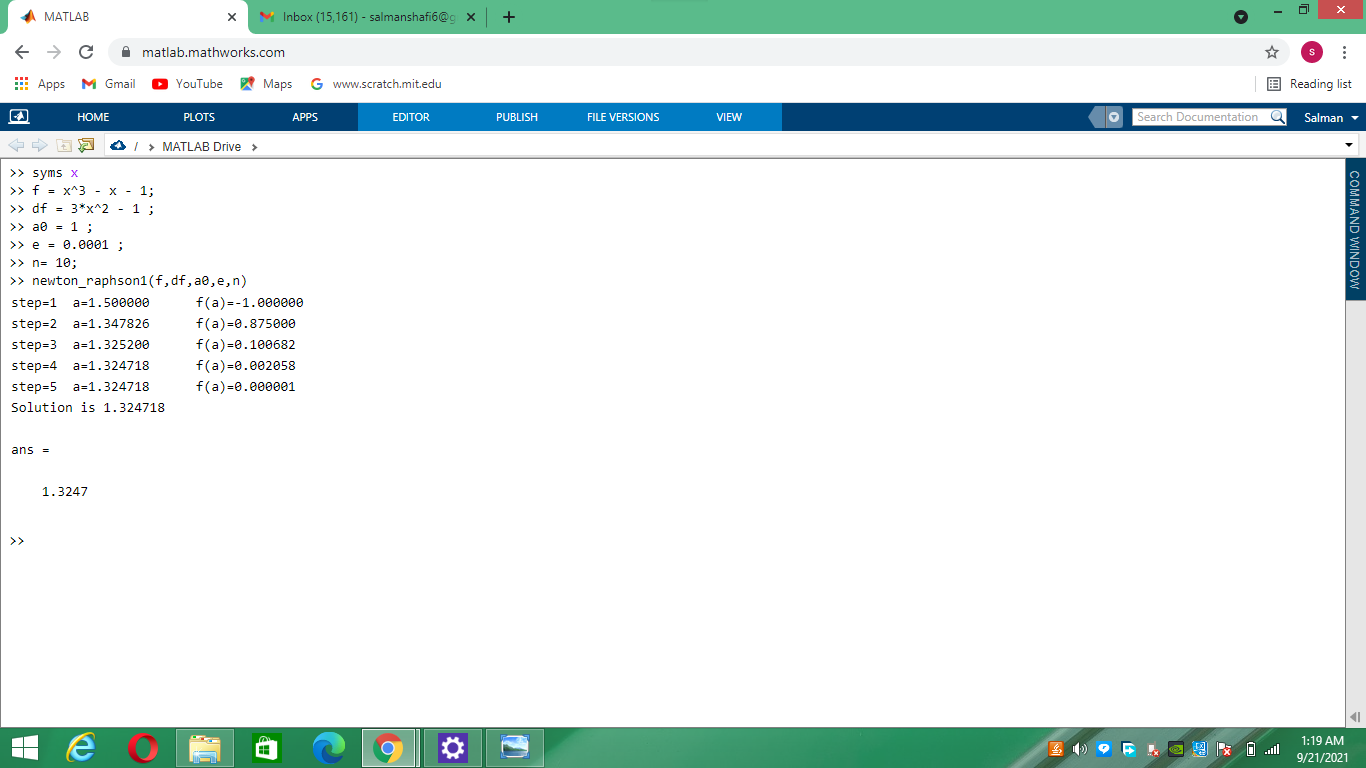Click the back navigation arrow in MATLAB toolbar

[x=16, y=145]
